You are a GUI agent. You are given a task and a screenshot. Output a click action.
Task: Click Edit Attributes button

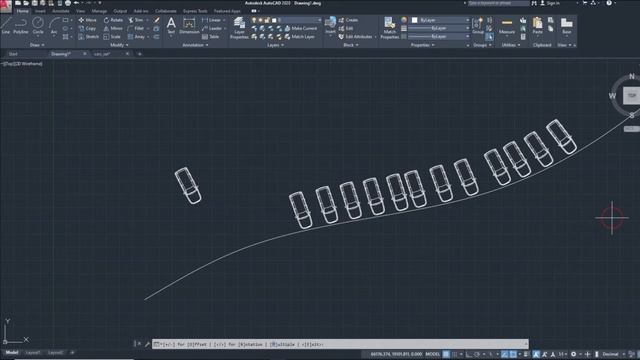(x=355, y=37)
